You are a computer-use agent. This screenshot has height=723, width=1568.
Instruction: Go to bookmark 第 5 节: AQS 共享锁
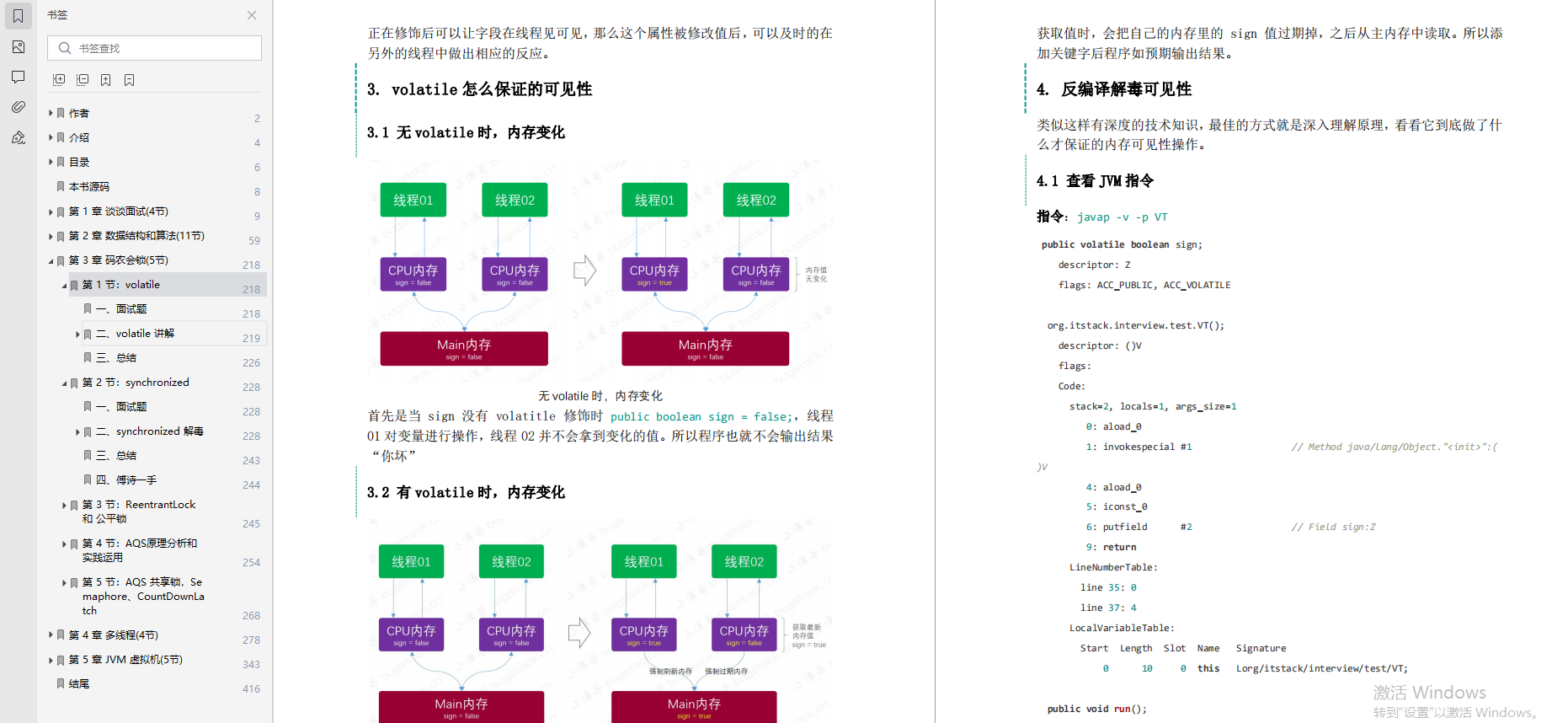142,596
